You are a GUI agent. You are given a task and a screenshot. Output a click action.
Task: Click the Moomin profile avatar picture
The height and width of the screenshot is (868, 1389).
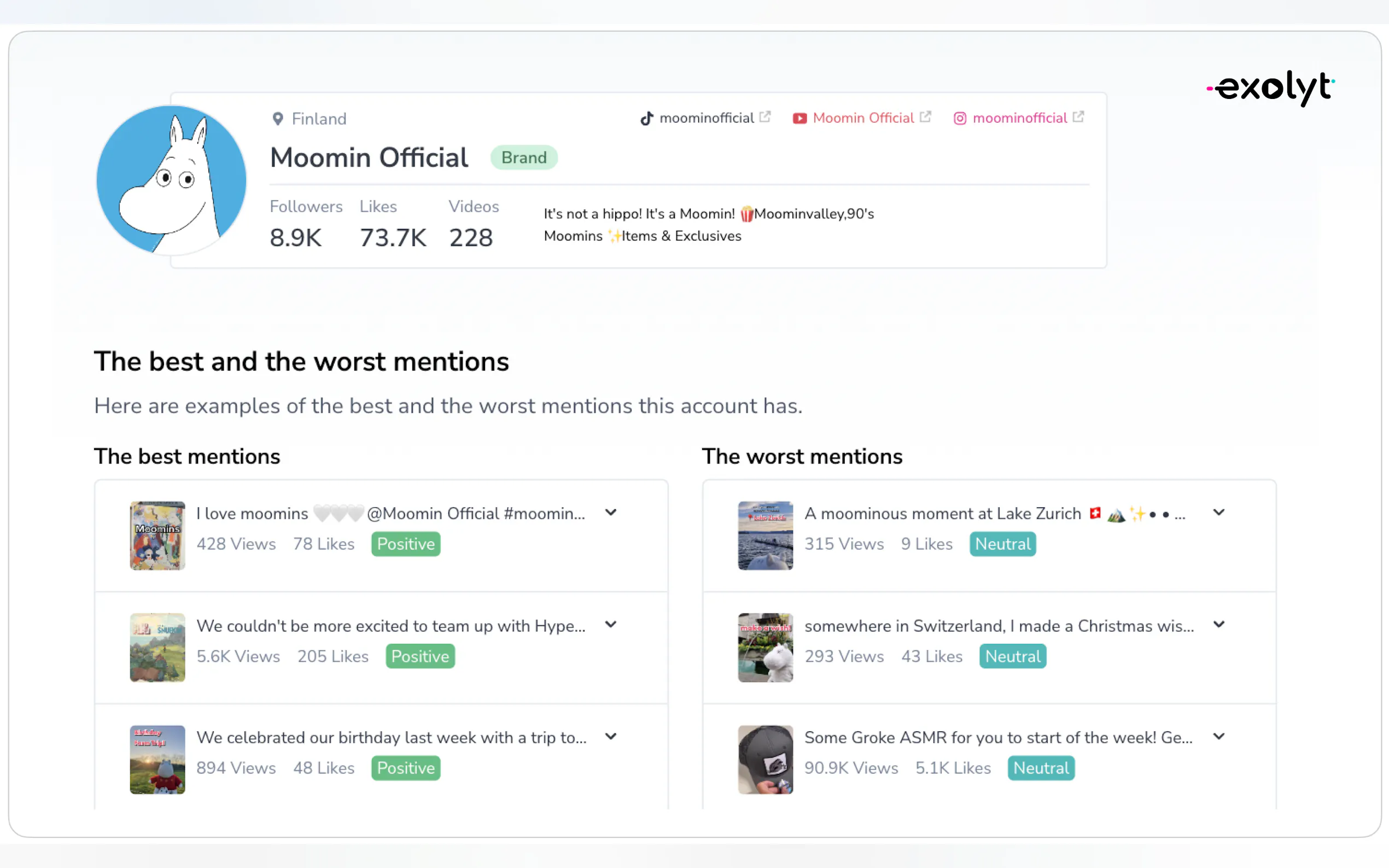pyautogui.click(x=171, y=180)
